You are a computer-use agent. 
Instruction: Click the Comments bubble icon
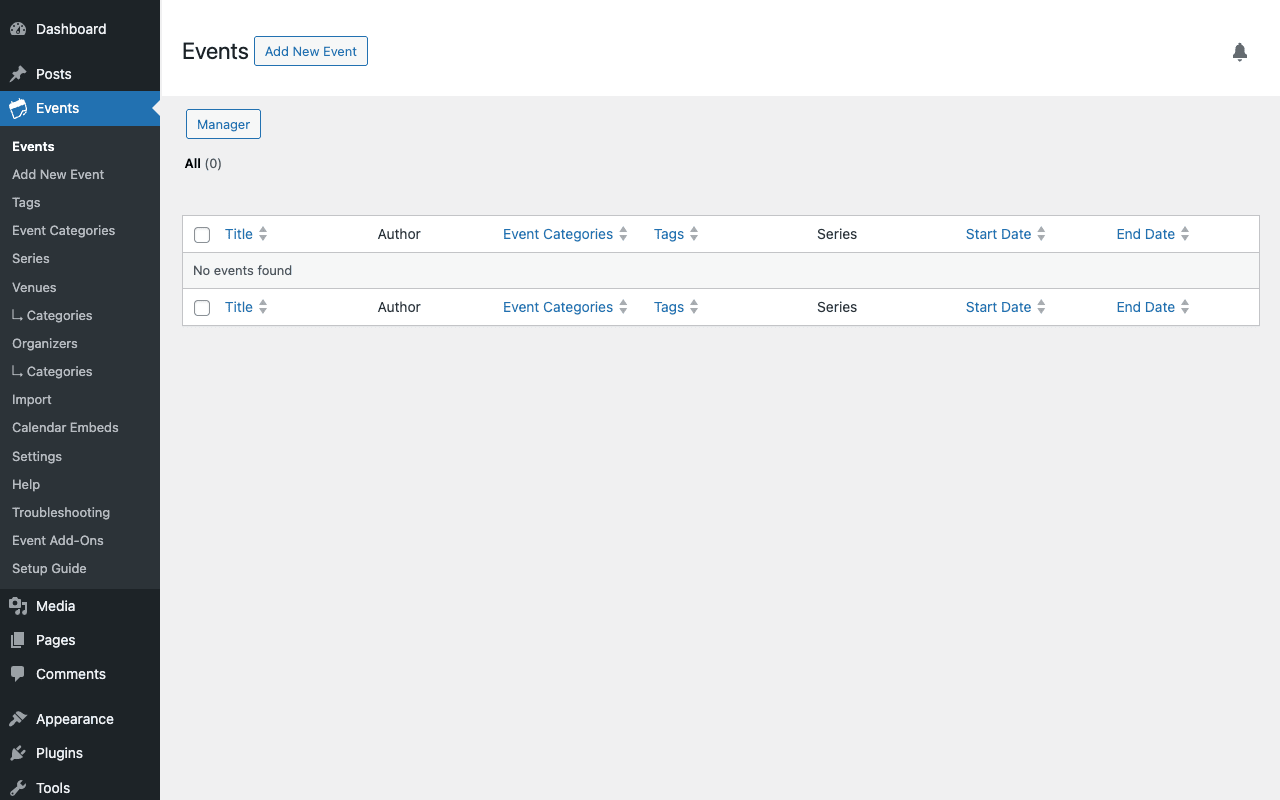coord(18,674)
